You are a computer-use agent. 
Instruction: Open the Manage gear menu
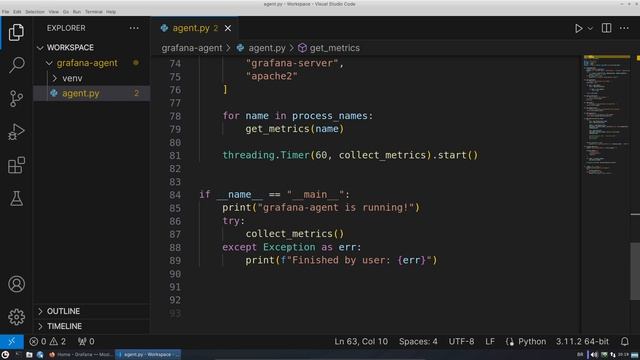(x=16, y=317)
